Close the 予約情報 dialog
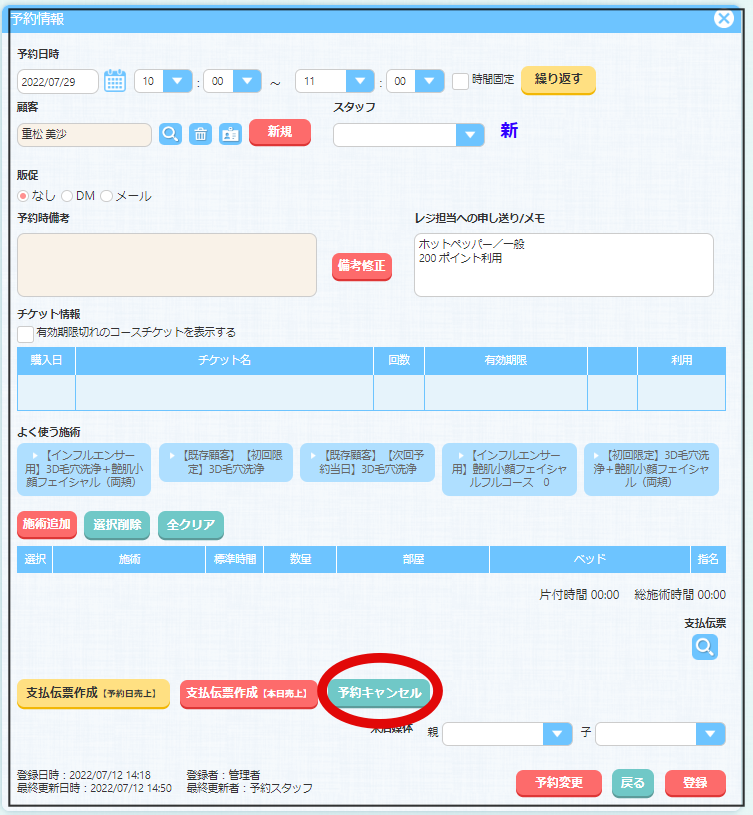The image size is (753, 815). [x=723, y=18]
